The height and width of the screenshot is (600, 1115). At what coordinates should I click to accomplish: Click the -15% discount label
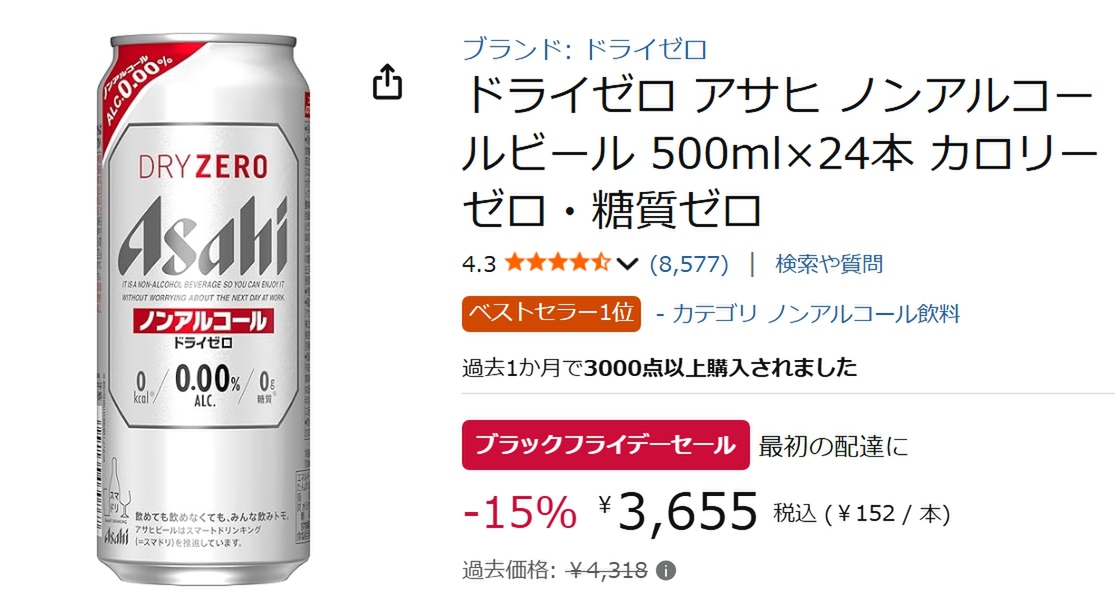point(519,512)
